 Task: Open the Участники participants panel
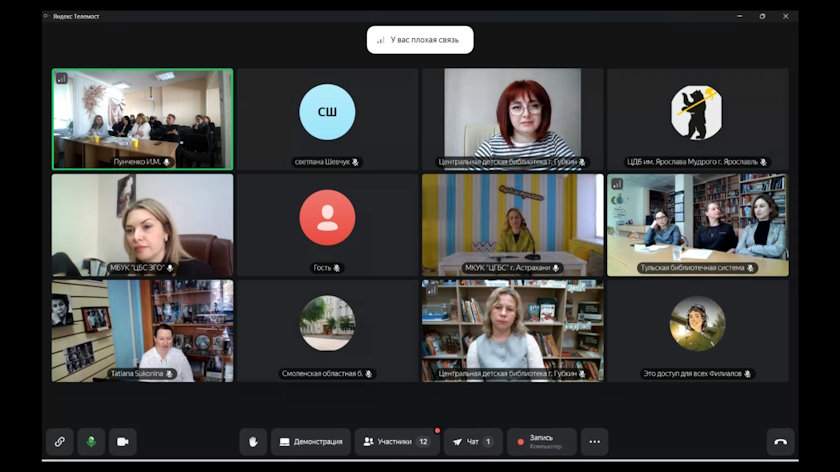[396, 441]
